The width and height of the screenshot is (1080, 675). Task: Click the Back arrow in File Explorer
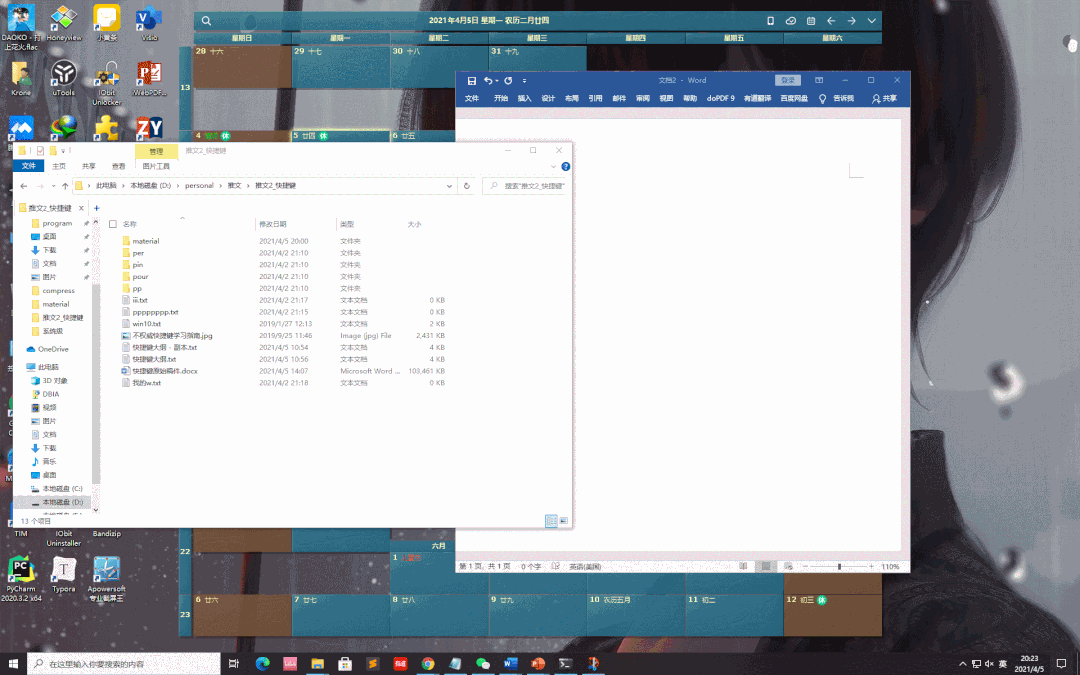(24, 186)
